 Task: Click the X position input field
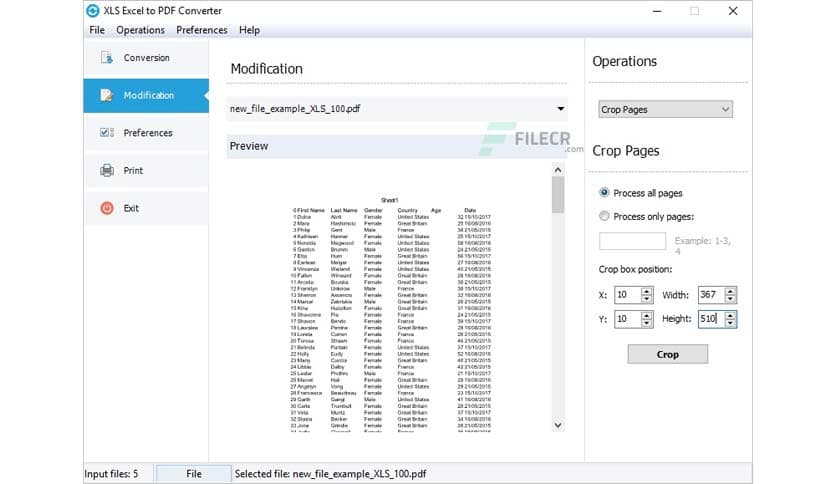click(x=628, y=295)
